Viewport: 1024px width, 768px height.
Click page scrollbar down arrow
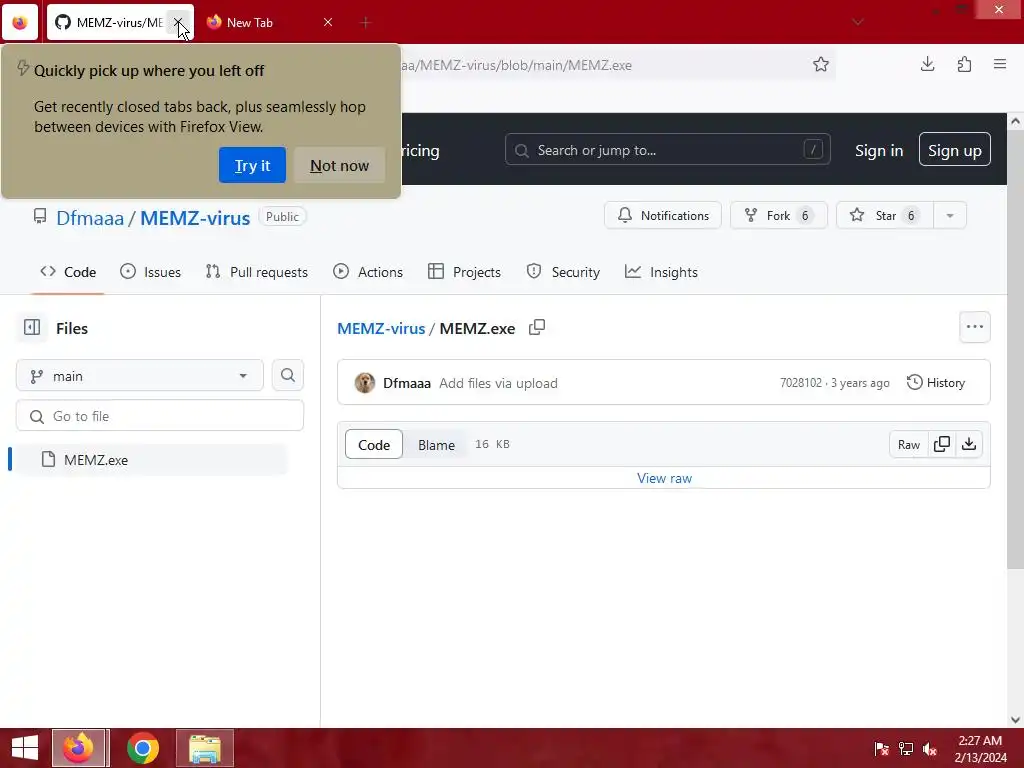coord(1016,720)
